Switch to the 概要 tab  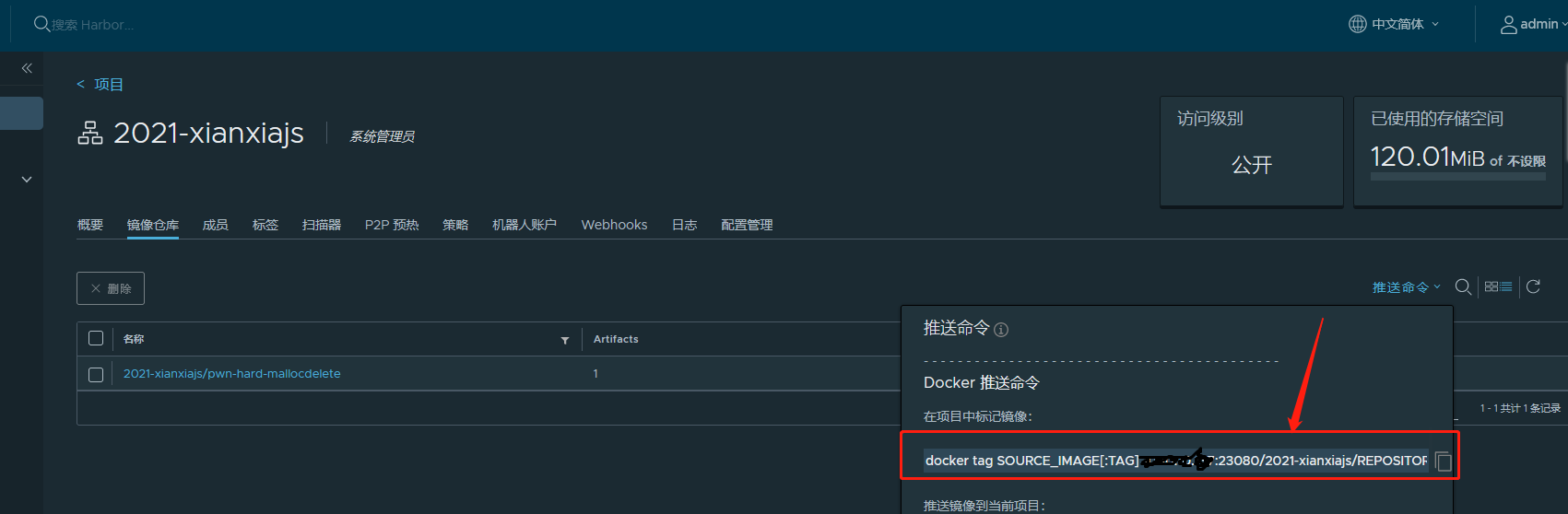click(x=90, y=225)
